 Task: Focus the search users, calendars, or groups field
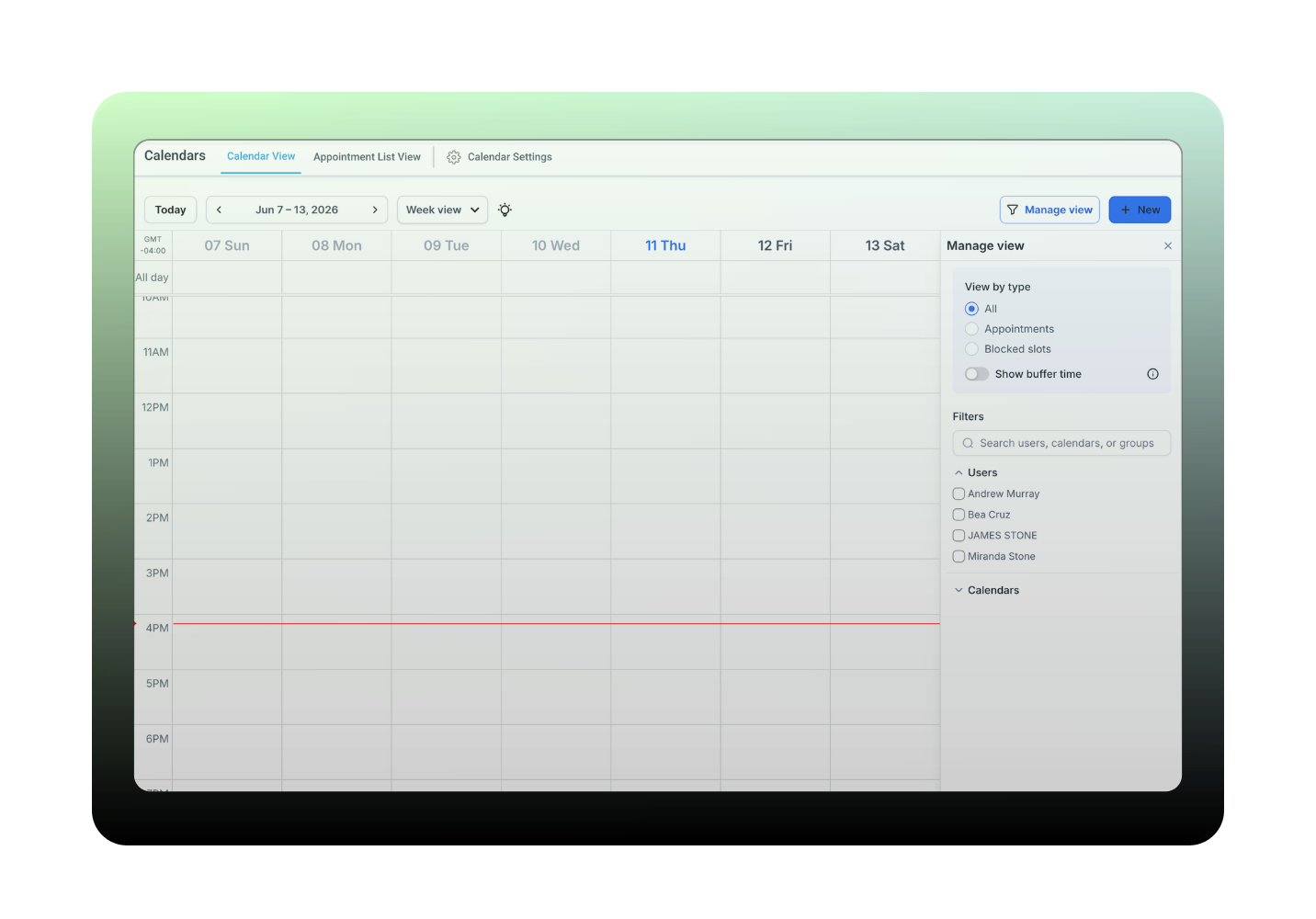pyautogui.click(x=1061, y=443)
